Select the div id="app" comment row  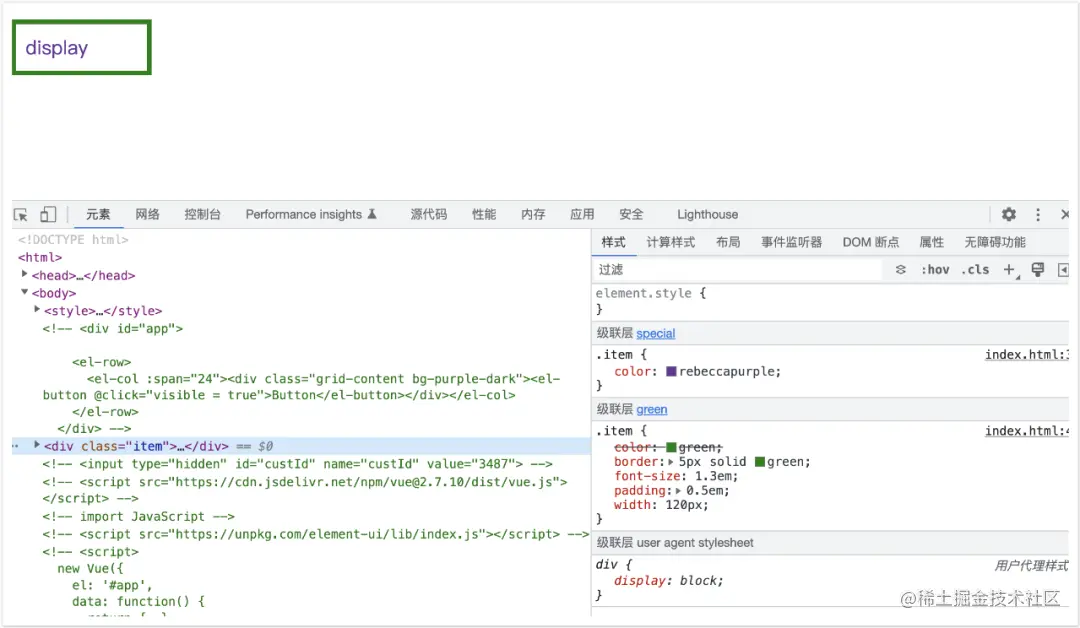point(113,328)
